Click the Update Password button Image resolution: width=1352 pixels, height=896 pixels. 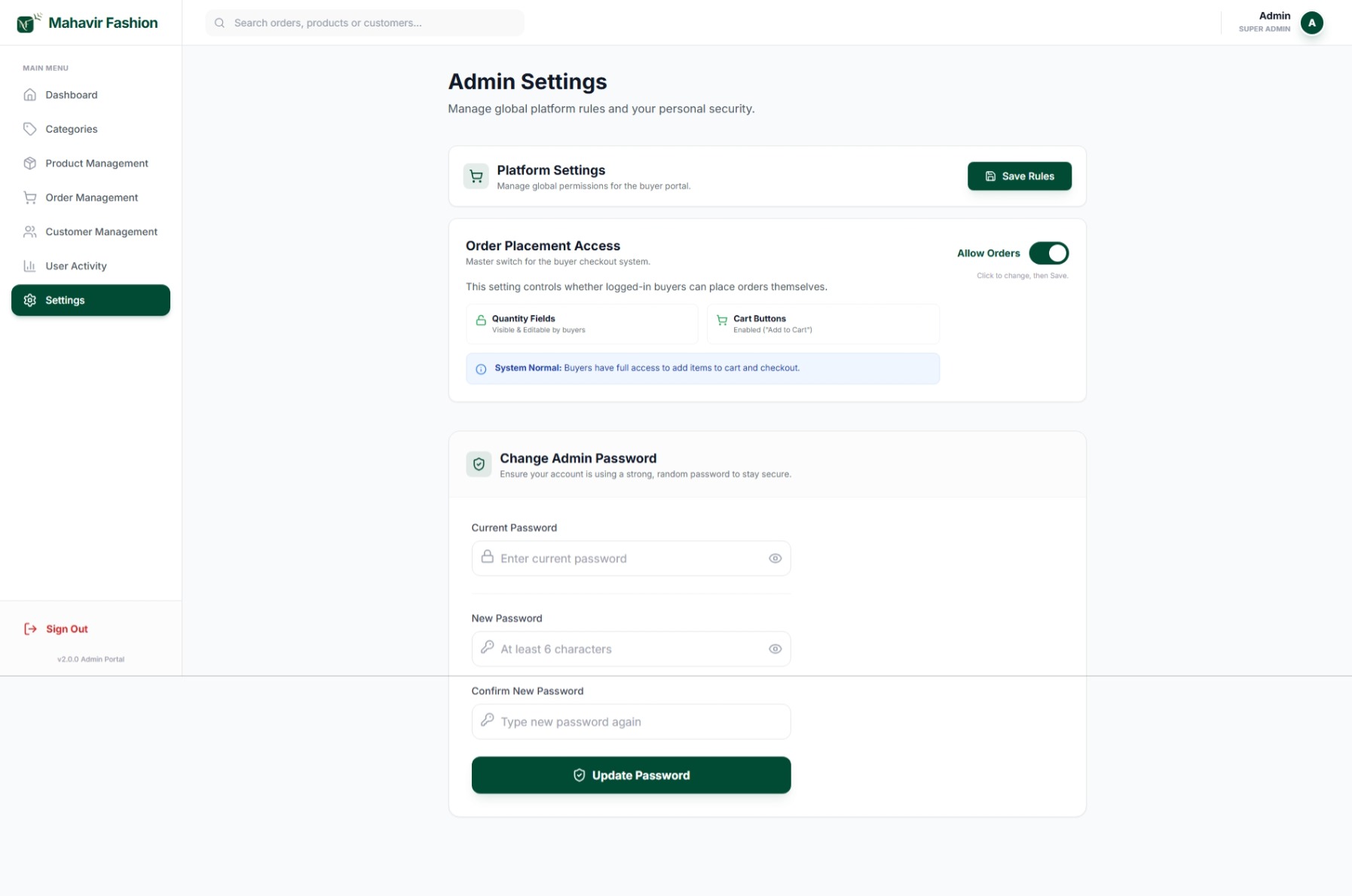pyautogui.click(x=631, y=775)
